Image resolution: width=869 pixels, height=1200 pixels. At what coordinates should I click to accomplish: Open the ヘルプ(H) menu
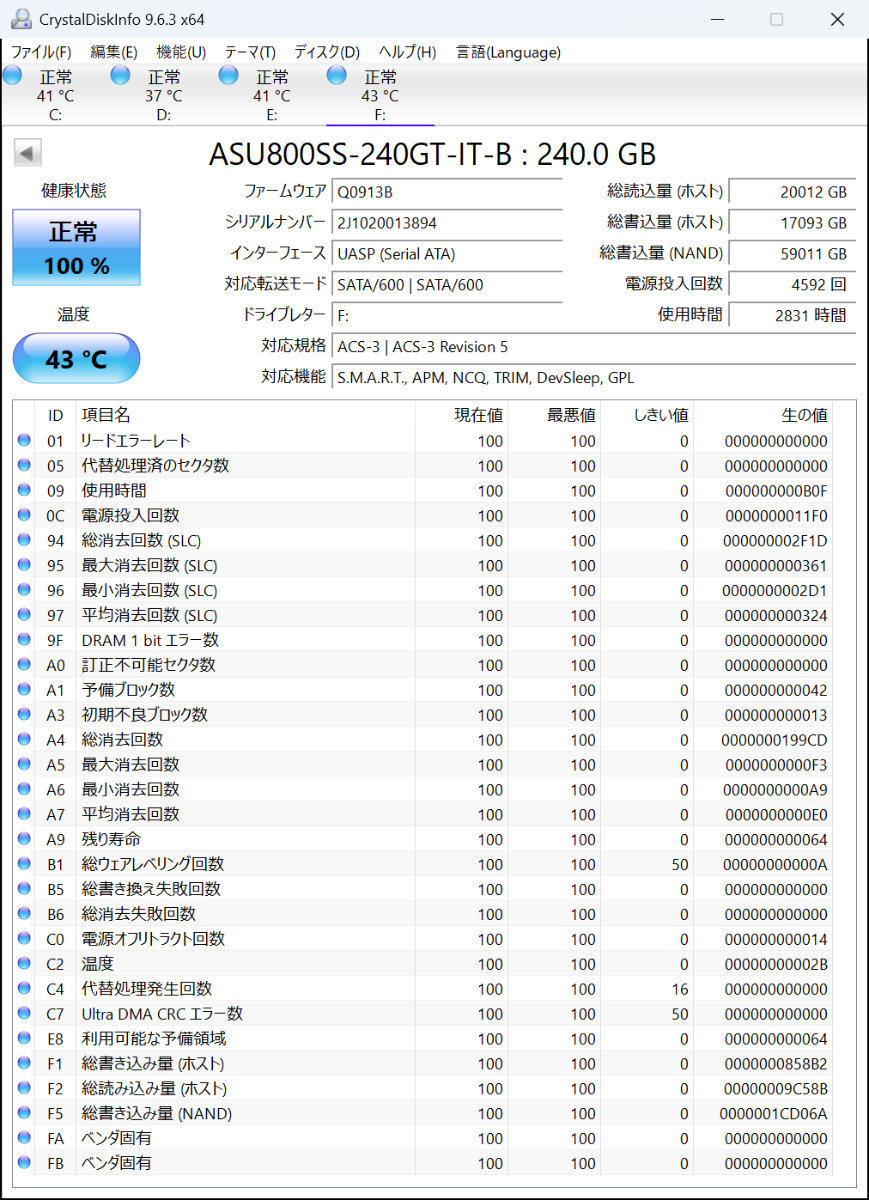(407, 52)
